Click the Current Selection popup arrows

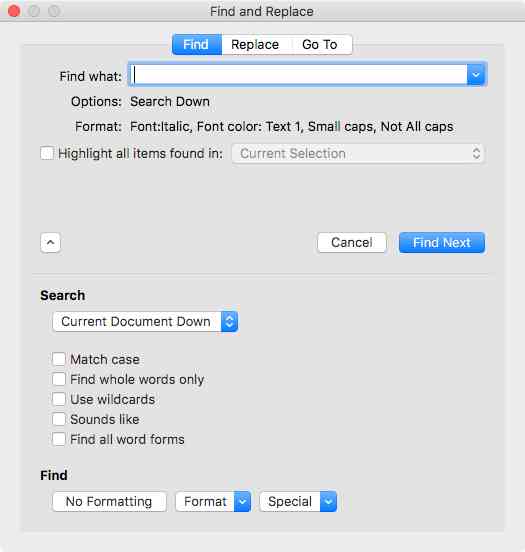(476, 153)
